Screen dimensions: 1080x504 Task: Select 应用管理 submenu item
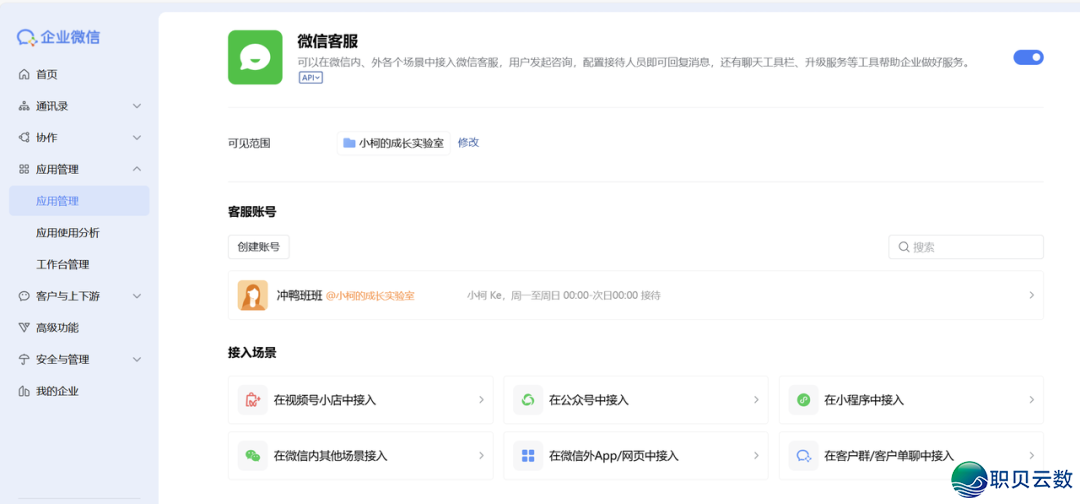79,201
